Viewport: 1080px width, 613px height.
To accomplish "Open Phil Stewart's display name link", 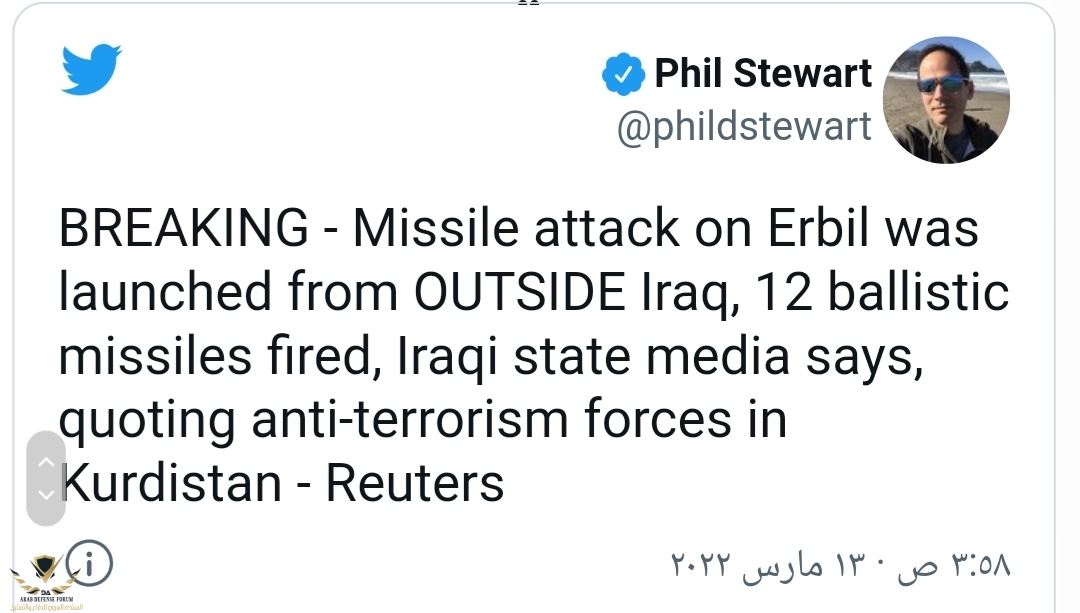I will pyautogui.click(x=763, y=74).
